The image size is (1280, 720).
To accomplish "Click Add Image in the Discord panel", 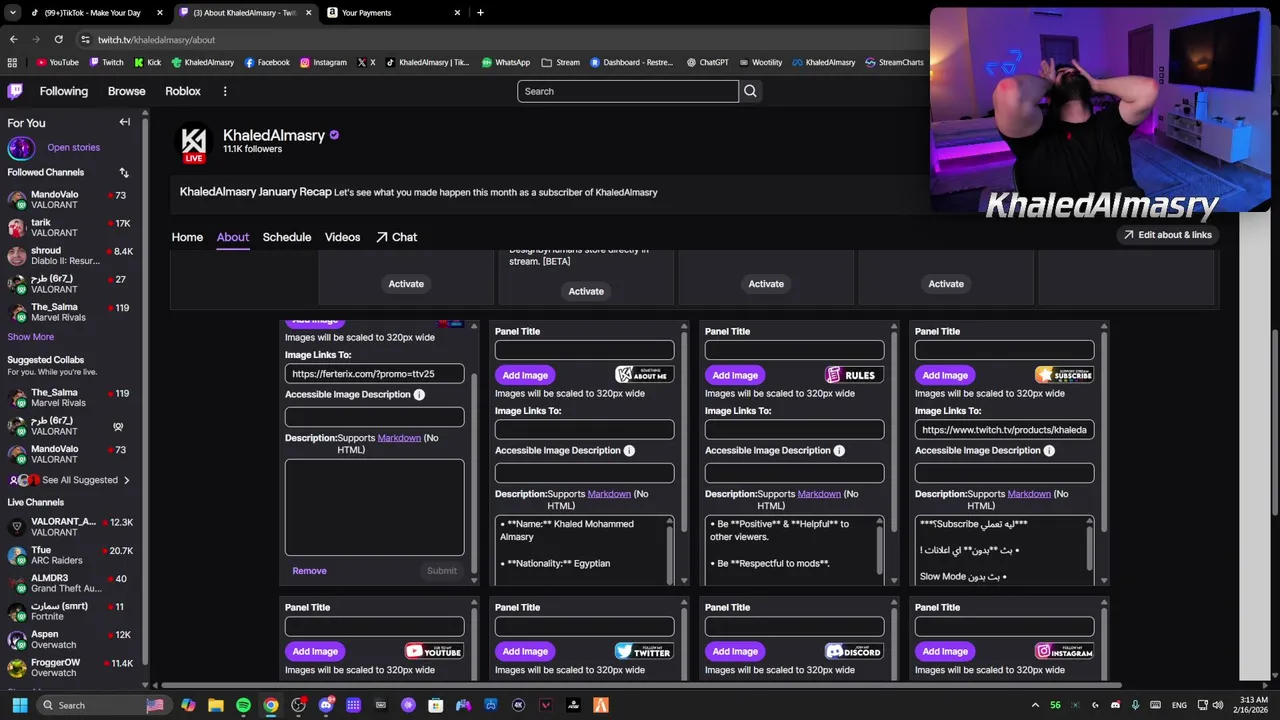I will pyautogui.click(x=735, y=651).
